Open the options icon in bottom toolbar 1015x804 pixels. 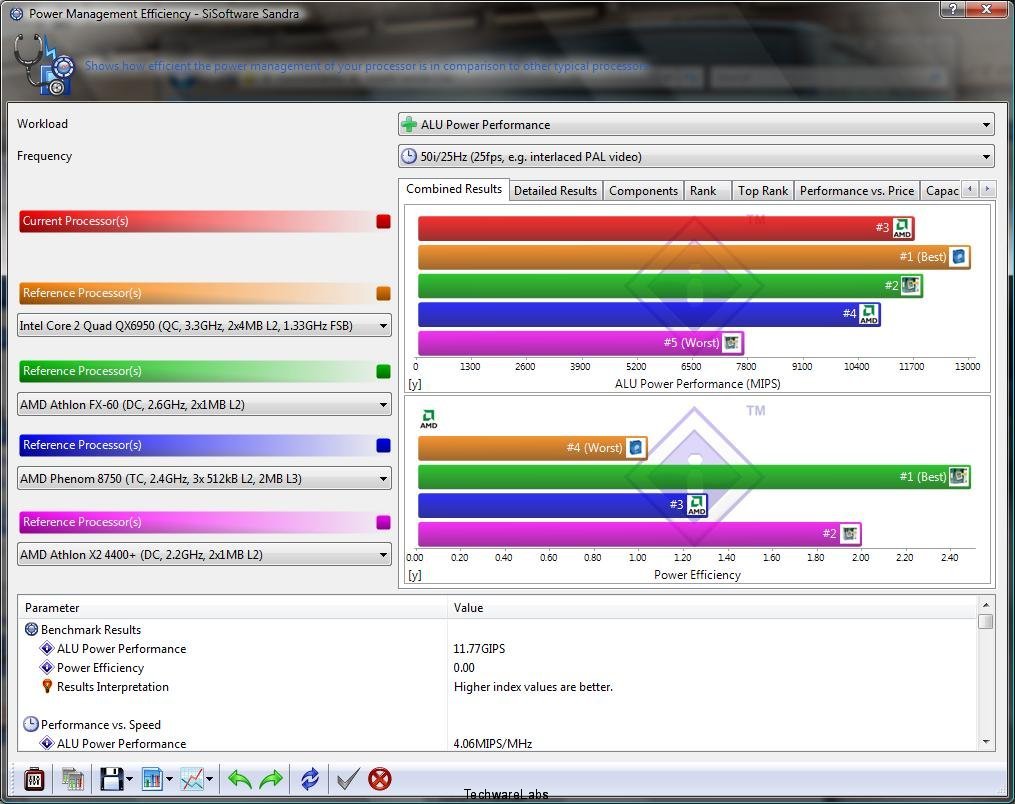click(34, 779)
